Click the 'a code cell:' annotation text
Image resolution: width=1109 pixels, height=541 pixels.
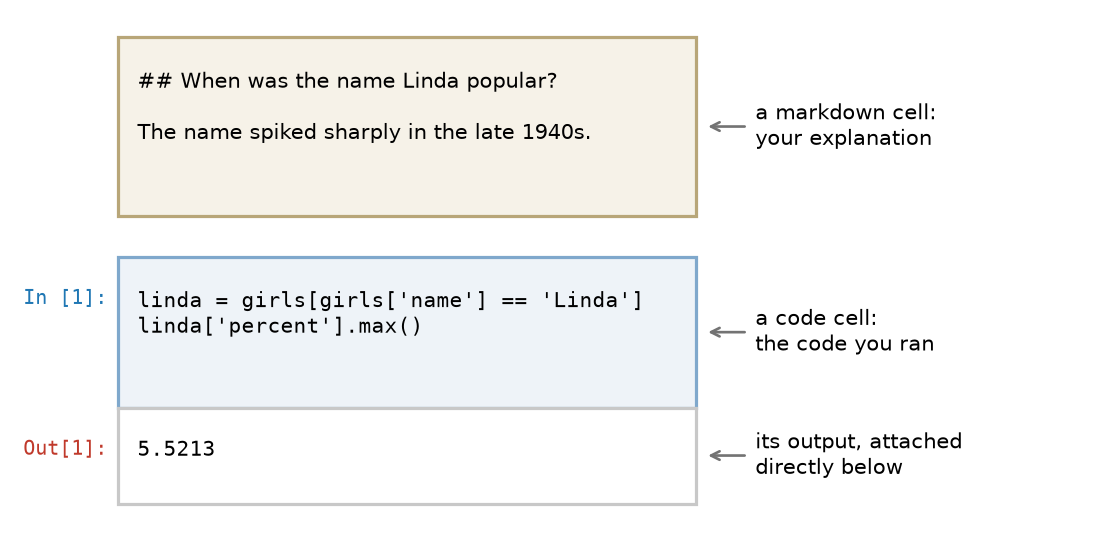click(x=816, y=319)
